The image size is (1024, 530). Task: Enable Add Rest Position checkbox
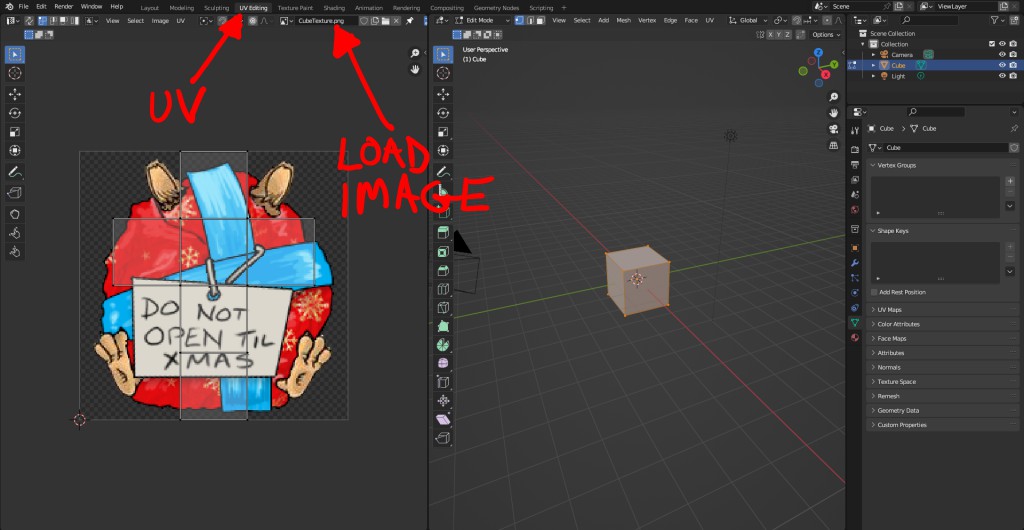[874, 292]
